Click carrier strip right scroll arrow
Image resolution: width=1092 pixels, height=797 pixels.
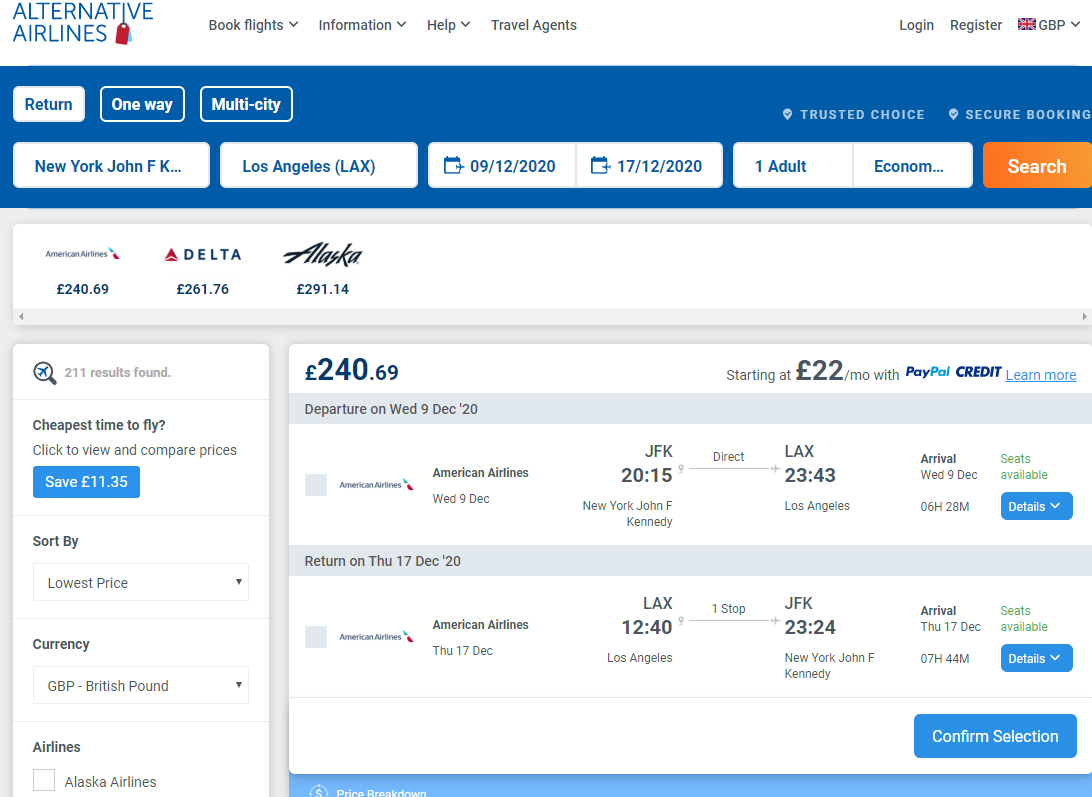tap(1084, 316)
